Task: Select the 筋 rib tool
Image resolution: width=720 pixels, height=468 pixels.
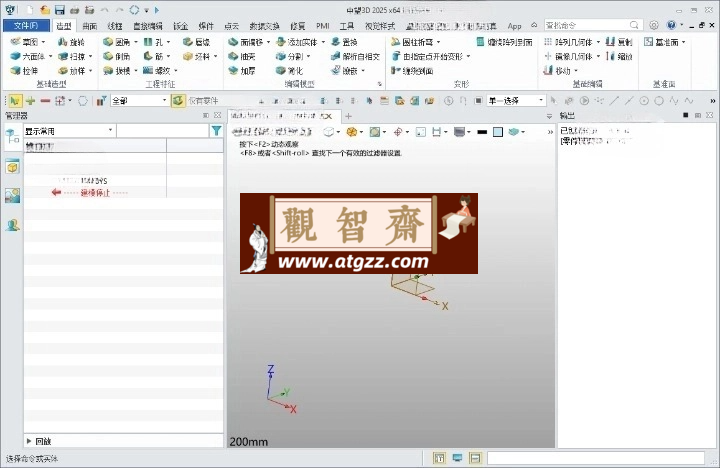Action: pyautogui.click(x=154, y=56)
